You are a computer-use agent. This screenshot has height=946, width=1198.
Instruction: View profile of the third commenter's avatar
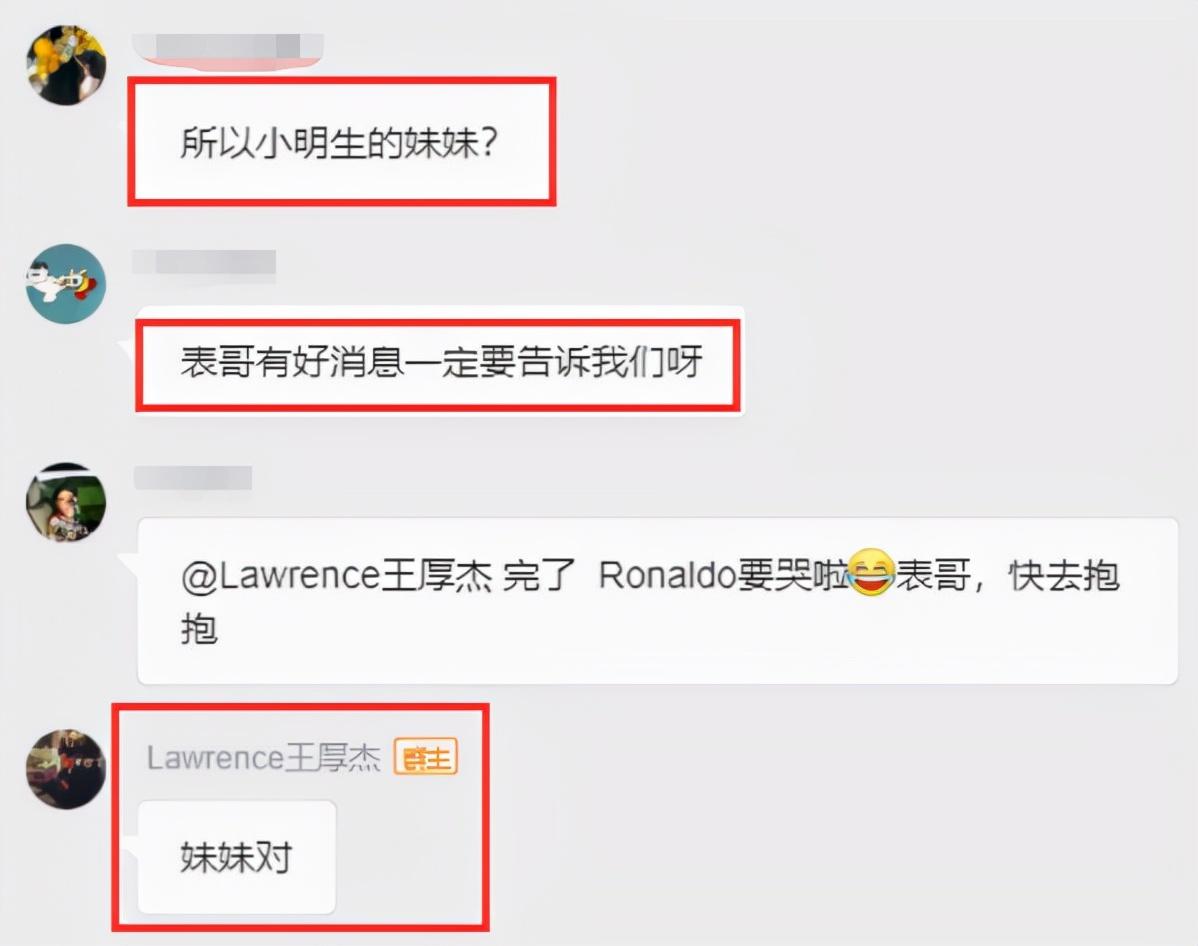click(66, 503)
